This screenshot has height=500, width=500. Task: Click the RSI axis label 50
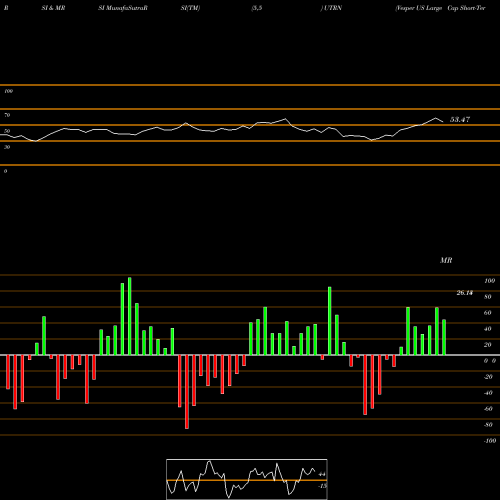coord(7,131)
